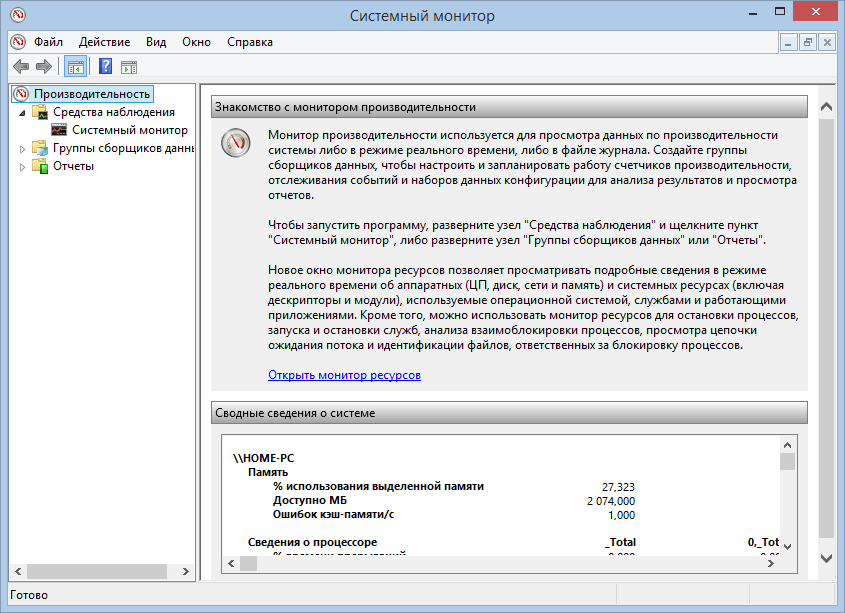Click the main pane's scroll-down arrow
Viewport: 845px width, 613px height.
pyautogui.click(x=826, y=557)
